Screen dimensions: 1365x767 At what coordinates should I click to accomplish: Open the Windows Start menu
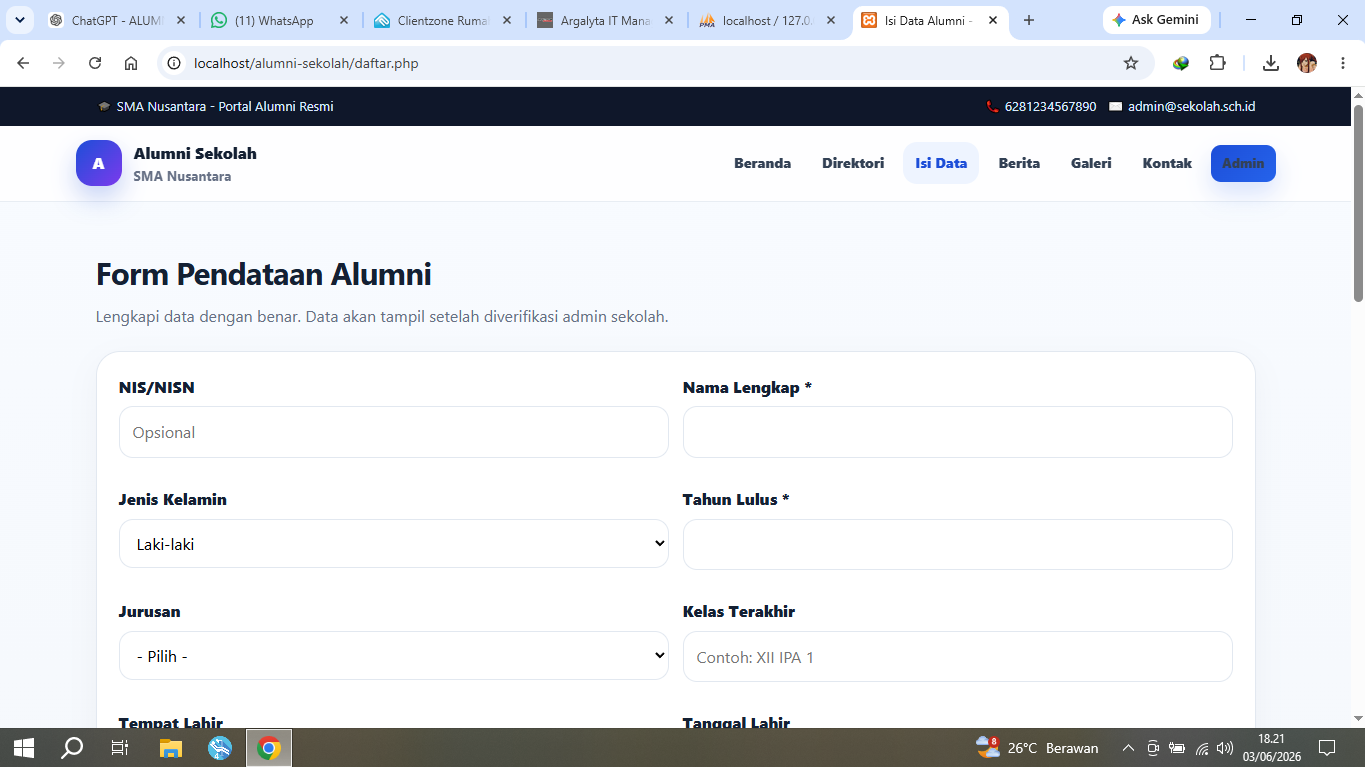coord(24,748)
